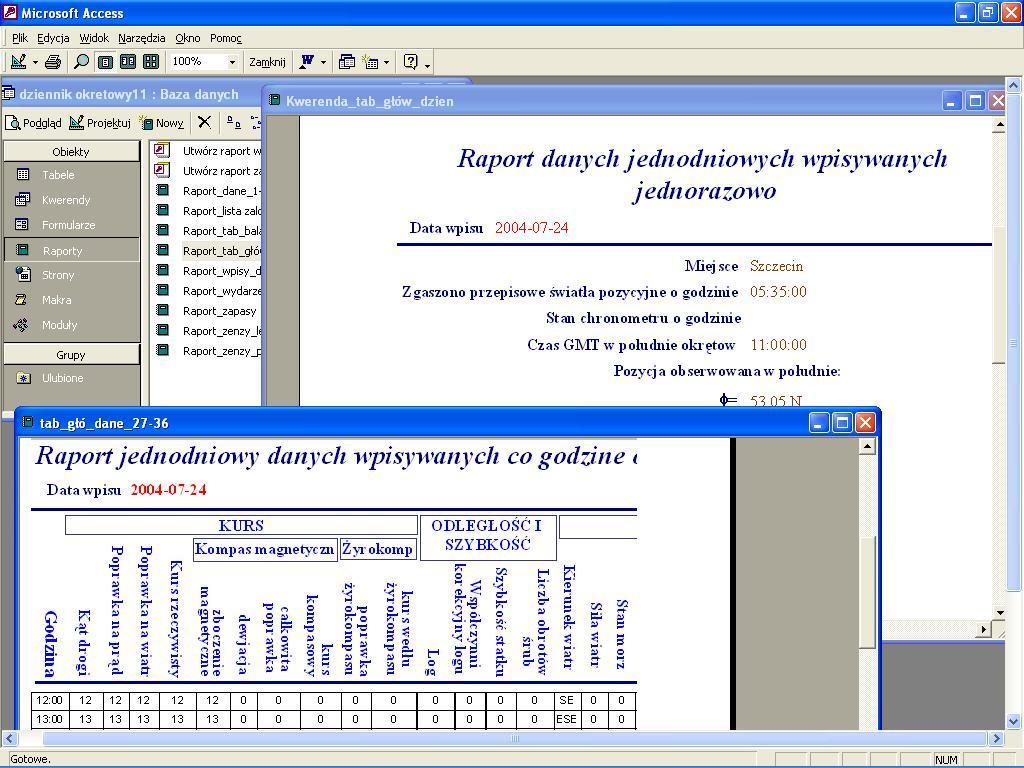Viewport: 1024px width, 768px height.
Task: Click scroll up arrow in tab_głó_dane window
Action: [x=867, y=446]
